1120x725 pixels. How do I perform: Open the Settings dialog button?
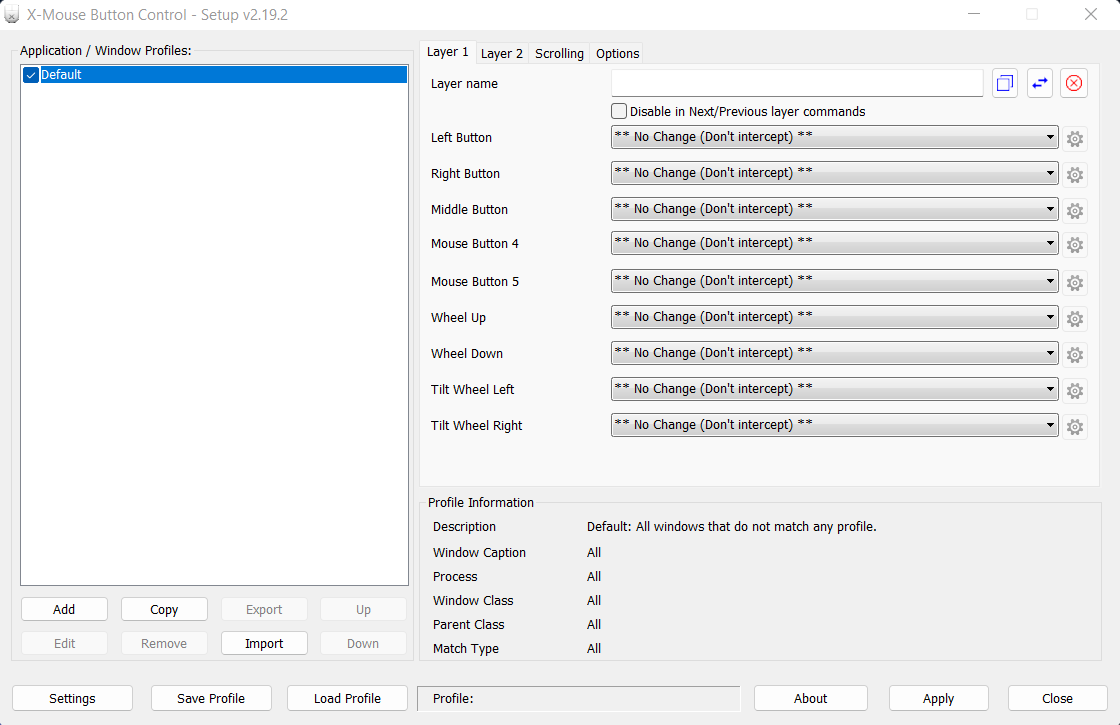click(x=72, y=699)
